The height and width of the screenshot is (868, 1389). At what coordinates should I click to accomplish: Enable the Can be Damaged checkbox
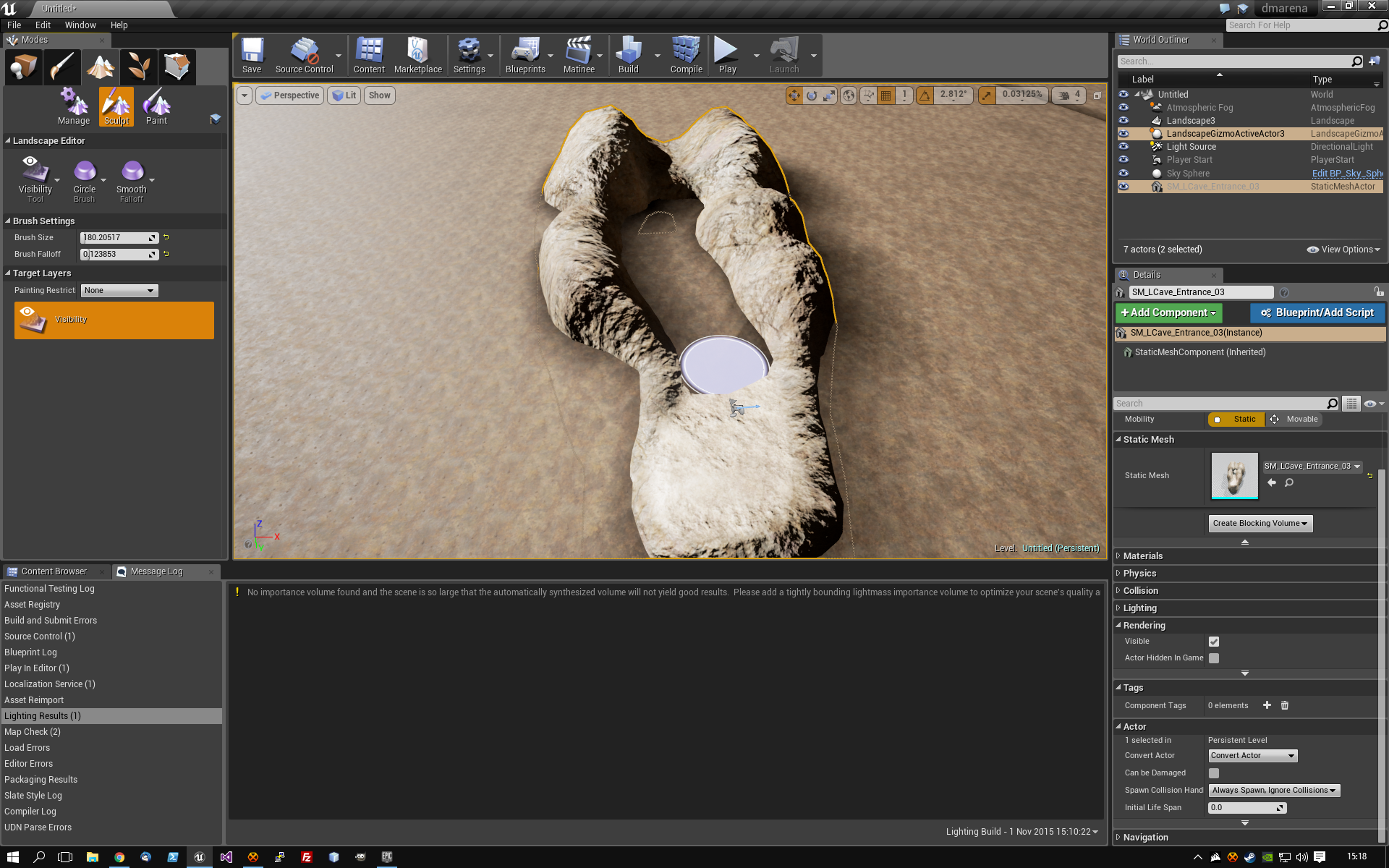coord(1214,773)
